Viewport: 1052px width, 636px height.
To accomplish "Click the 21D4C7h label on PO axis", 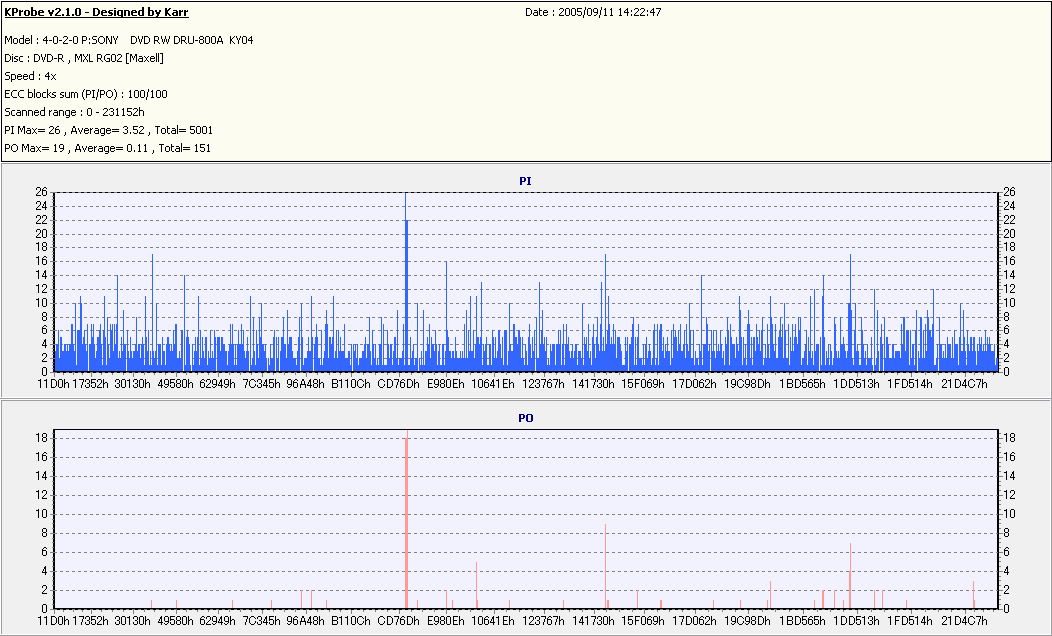I will [x=964, y=621].
